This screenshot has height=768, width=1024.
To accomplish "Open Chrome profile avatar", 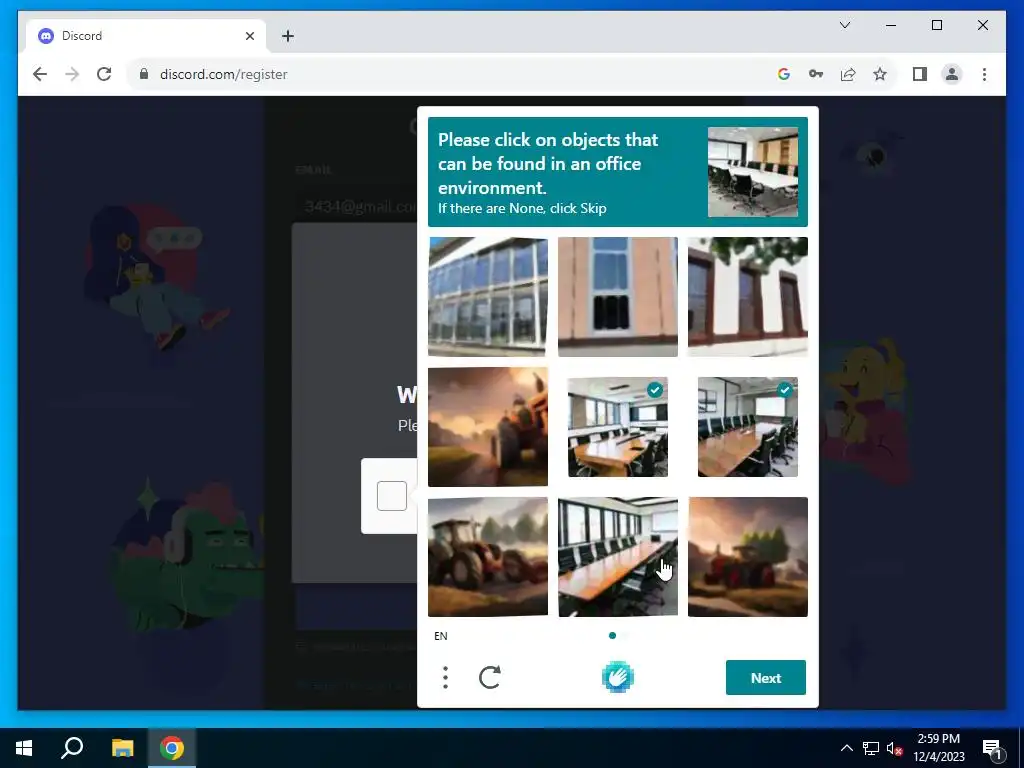I will [x=952, y=74].
